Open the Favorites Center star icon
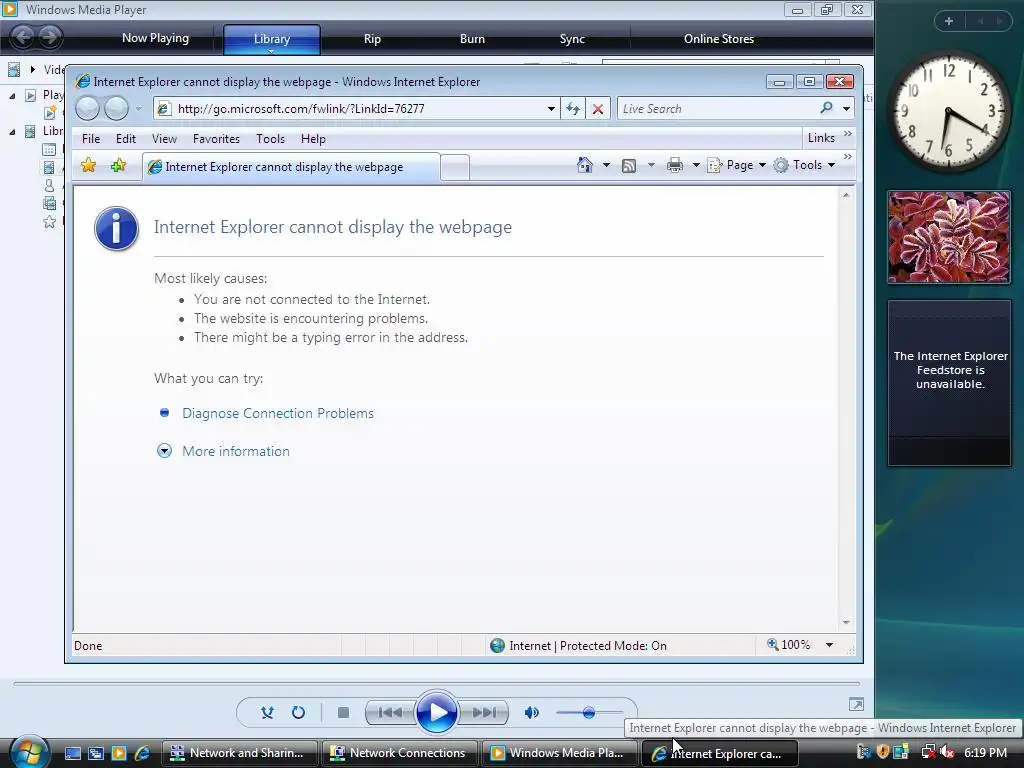 pyautogui.click(x=88, y=165)
